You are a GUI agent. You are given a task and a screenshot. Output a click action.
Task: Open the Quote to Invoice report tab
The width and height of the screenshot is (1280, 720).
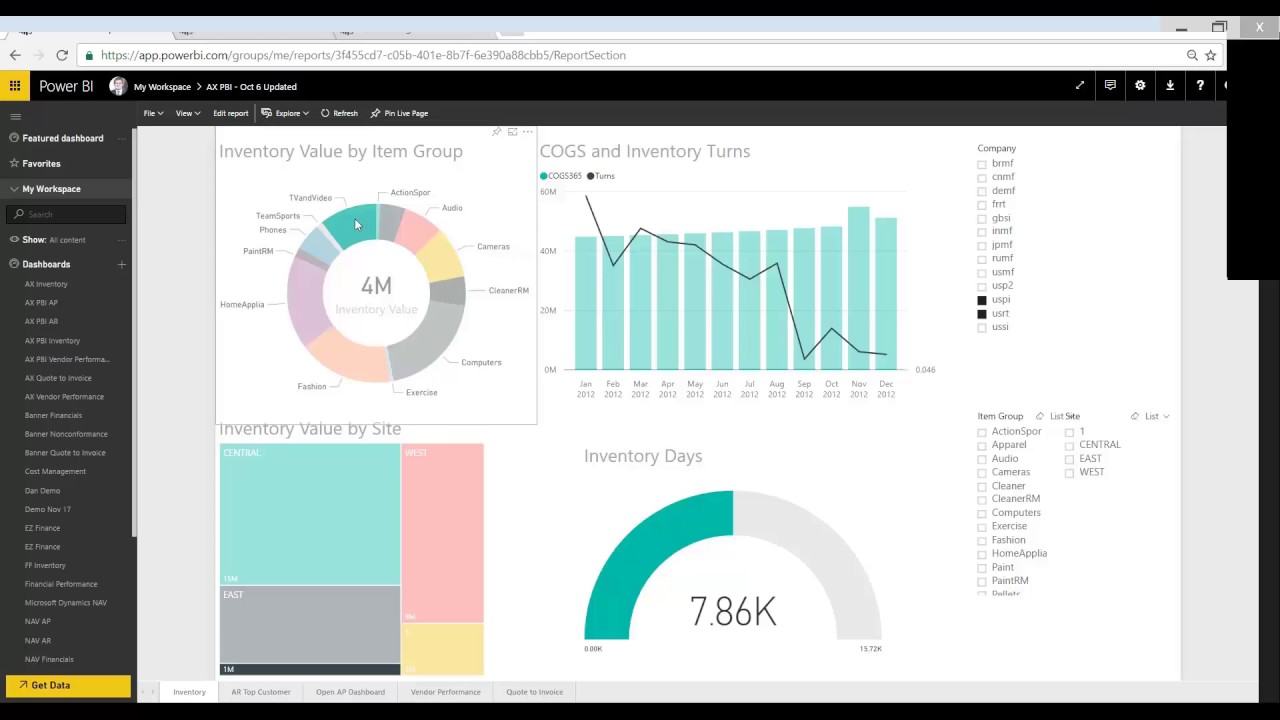pyautogui.click(x=534, y=692)
